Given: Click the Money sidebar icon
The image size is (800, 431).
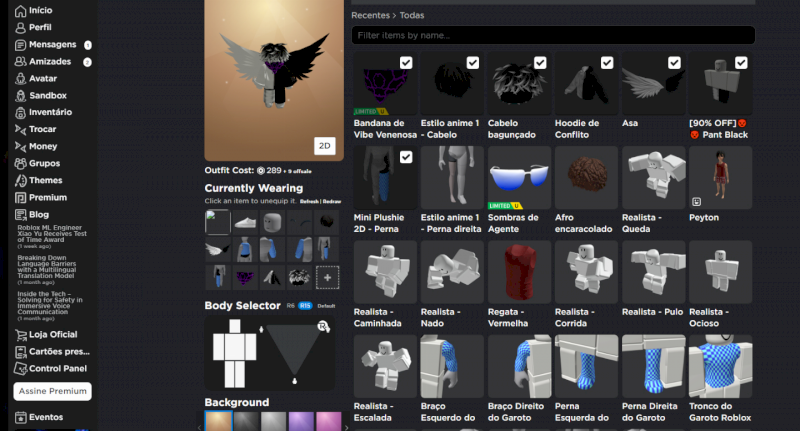Looking at the screenshot, I should [x=20, y=146].
